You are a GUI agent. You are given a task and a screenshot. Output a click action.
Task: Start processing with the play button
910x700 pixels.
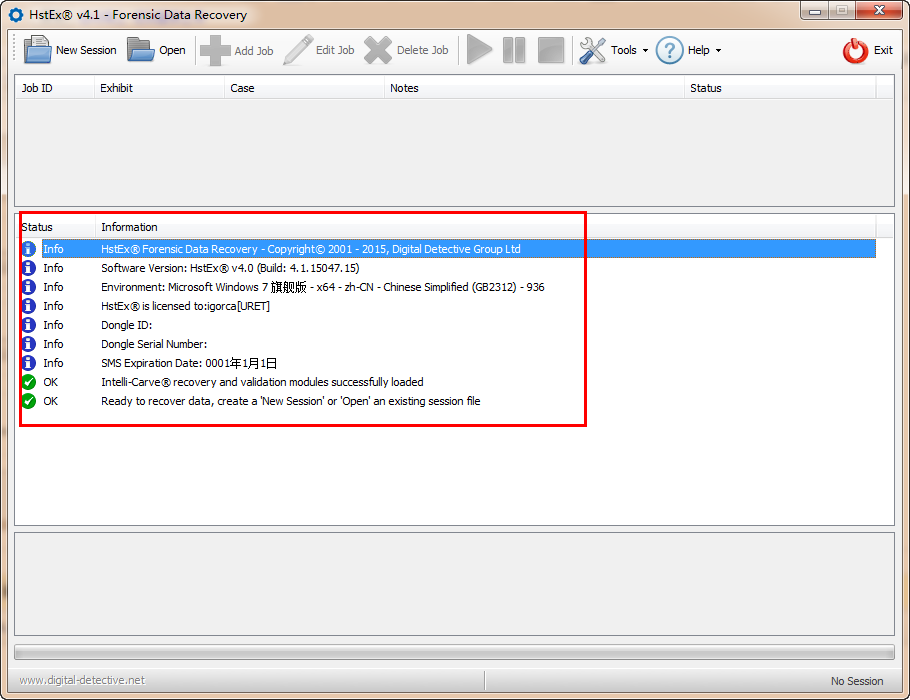(x=479, y=50)
